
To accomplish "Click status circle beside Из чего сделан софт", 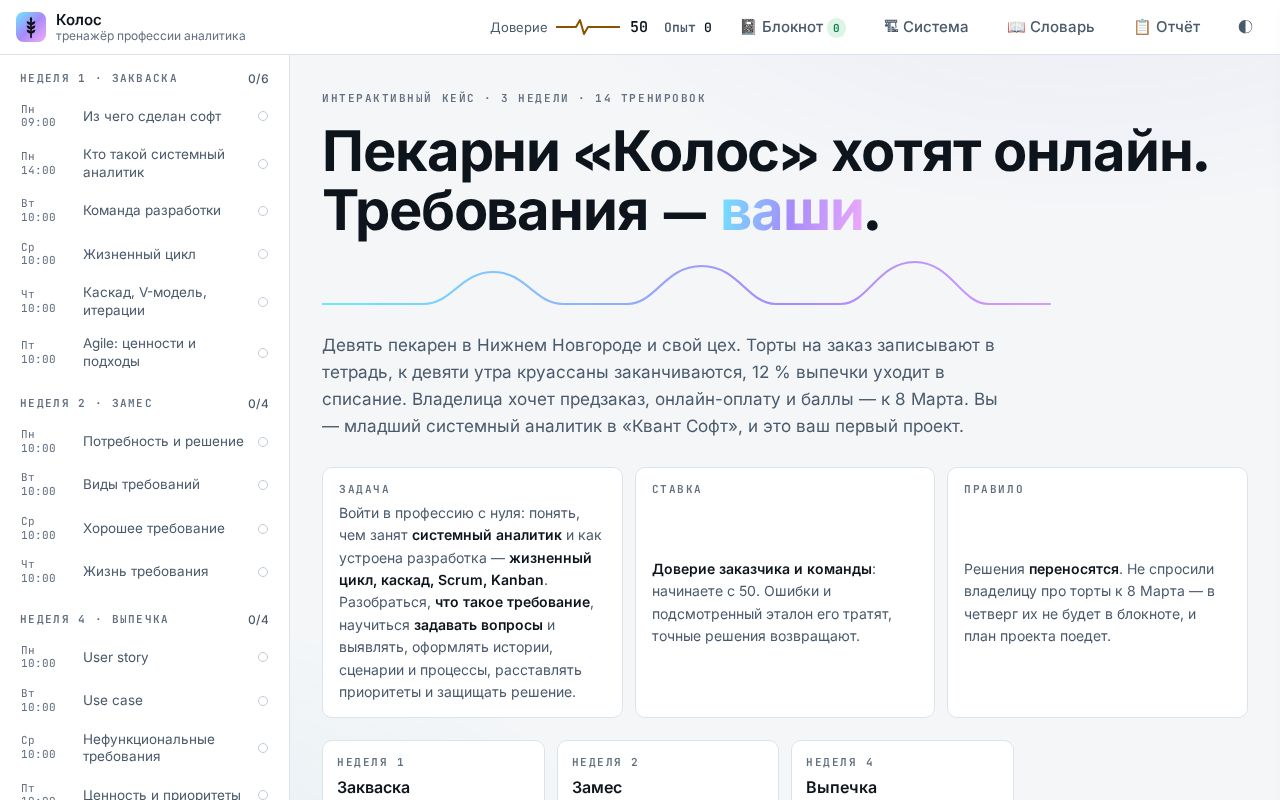I will [263, 116].
